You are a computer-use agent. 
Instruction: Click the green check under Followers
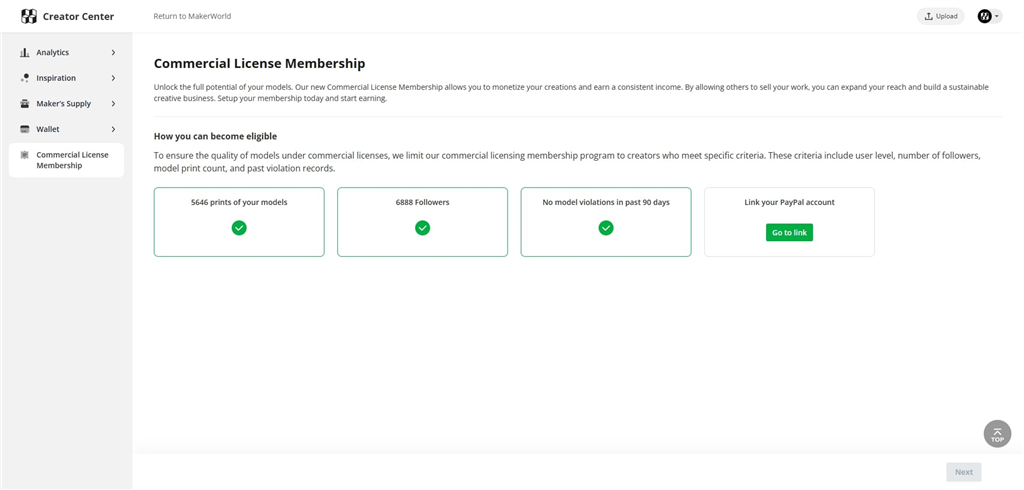coord(422,228)
